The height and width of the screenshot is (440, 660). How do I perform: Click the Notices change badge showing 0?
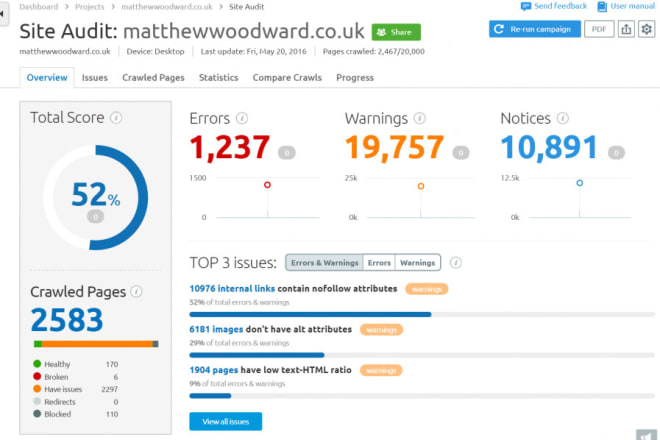point(616,153)
